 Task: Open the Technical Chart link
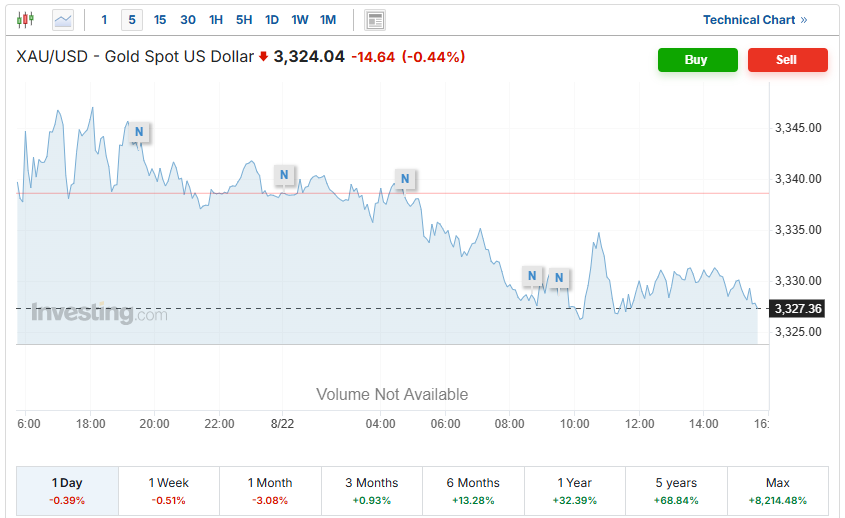point(754,20)
